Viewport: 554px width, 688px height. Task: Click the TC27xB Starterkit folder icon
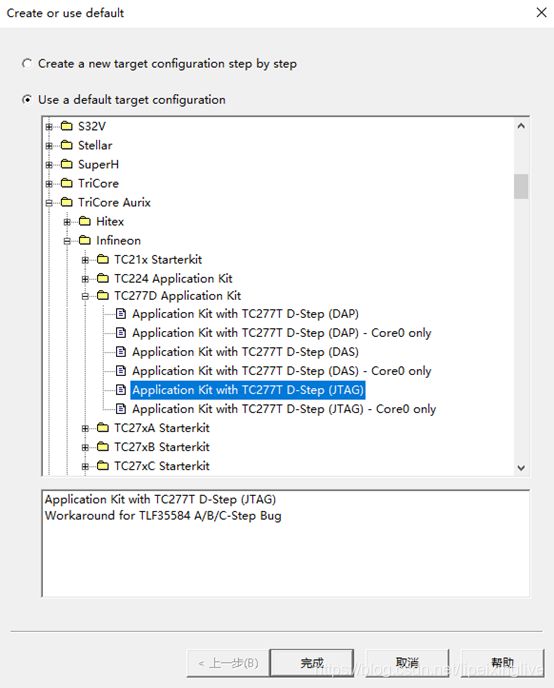click(x=103, y=447)
